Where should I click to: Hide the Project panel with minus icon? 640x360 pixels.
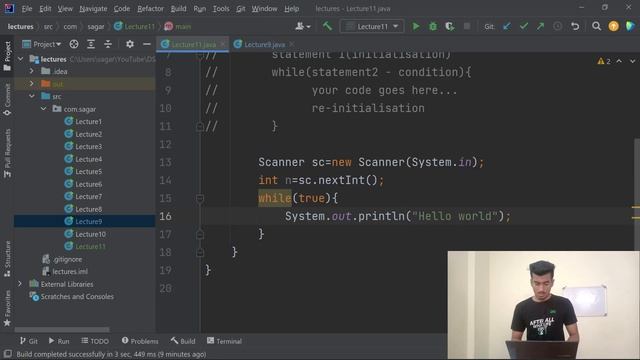(147, 44)
